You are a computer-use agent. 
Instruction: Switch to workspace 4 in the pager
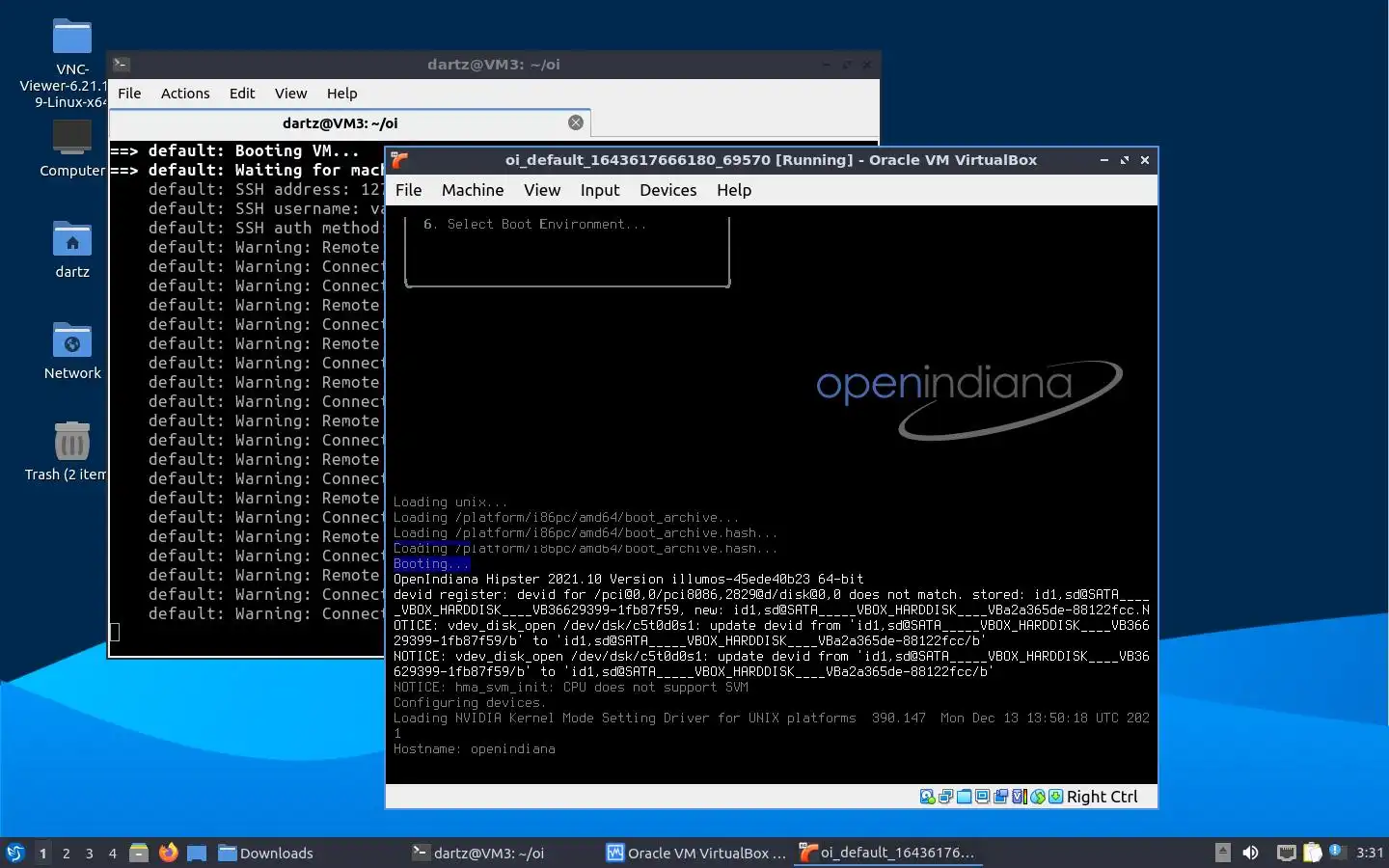112,854
